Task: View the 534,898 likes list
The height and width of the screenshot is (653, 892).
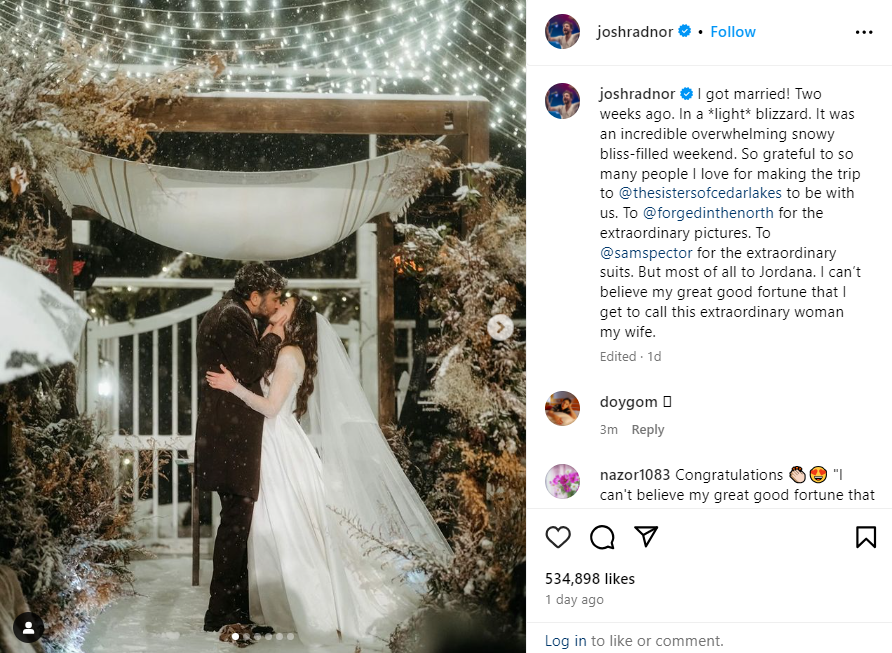Action: [x=589, y=578]
